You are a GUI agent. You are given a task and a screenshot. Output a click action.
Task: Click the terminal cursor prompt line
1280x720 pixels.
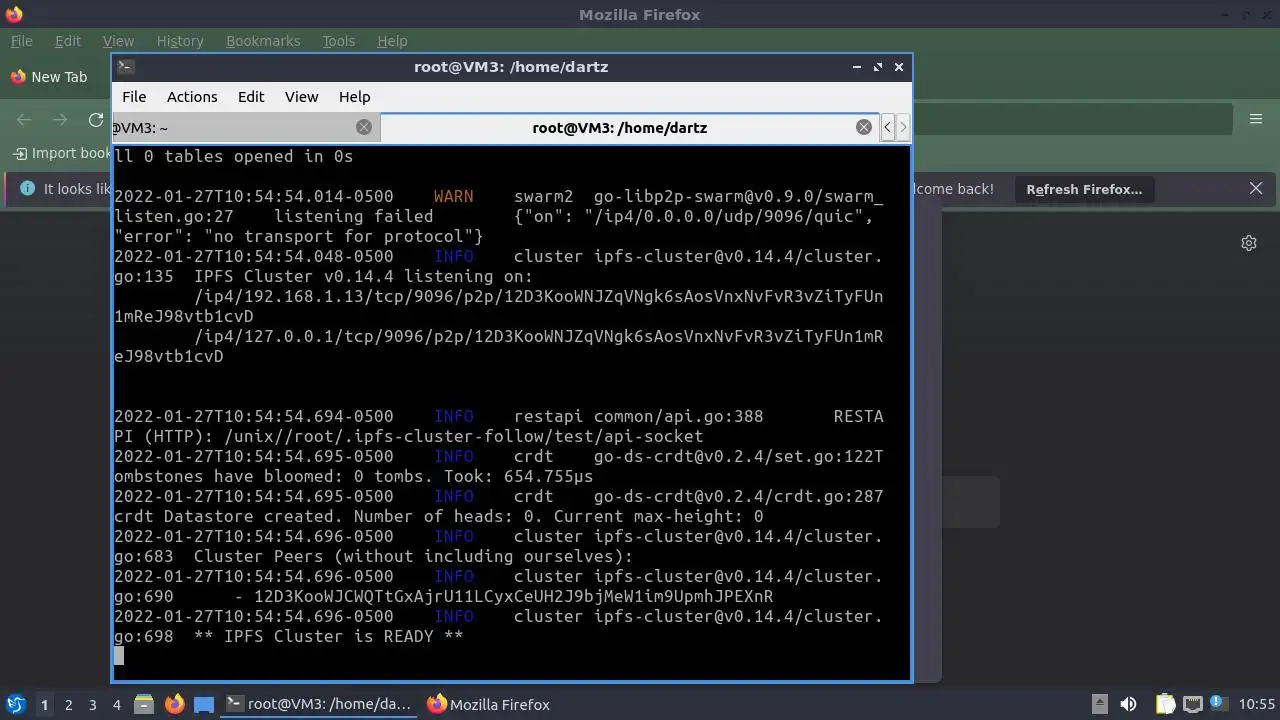tap(119, 656)
